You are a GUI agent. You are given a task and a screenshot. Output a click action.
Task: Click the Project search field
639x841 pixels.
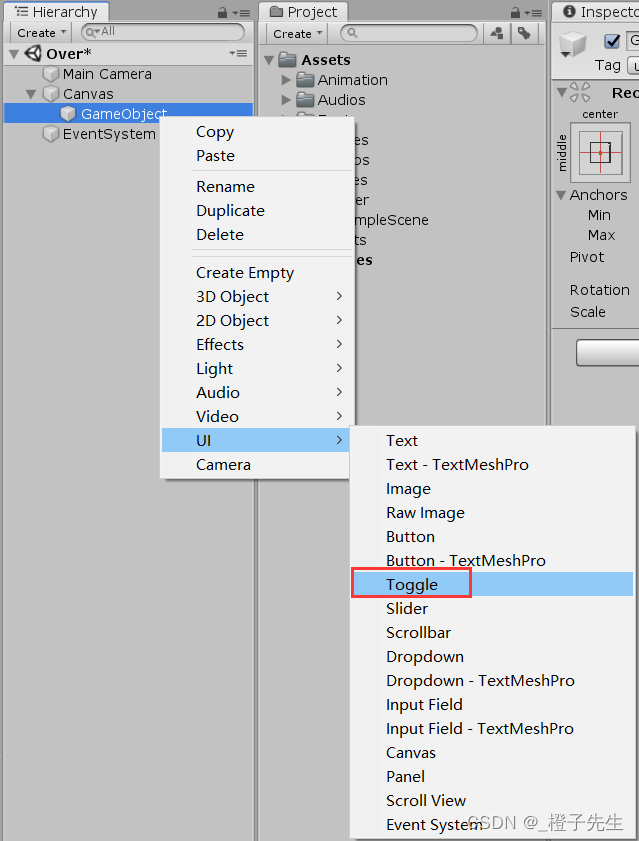point(409,33)
